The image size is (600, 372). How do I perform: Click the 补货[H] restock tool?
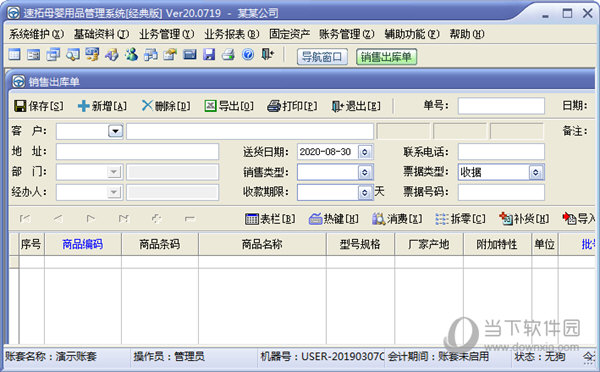point(524,219)
